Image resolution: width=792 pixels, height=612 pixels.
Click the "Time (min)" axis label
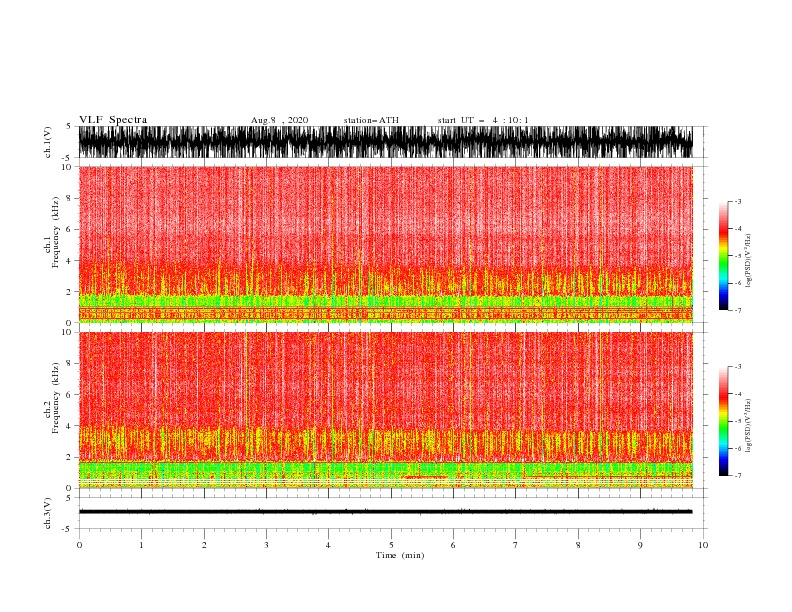[400, 555]
